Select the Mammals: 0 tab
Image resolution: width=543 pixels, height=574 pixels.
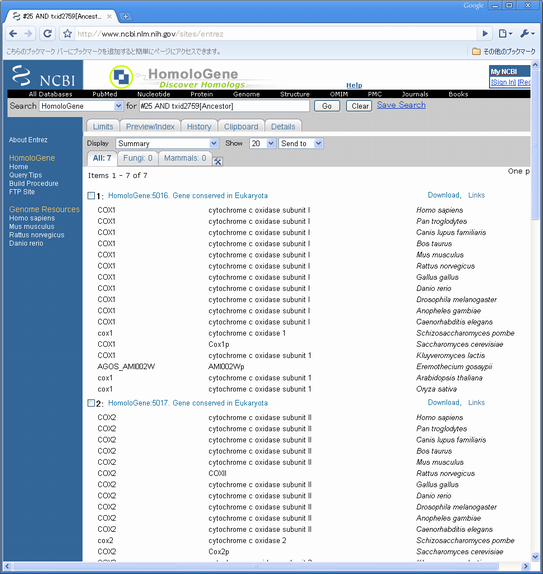185,158
